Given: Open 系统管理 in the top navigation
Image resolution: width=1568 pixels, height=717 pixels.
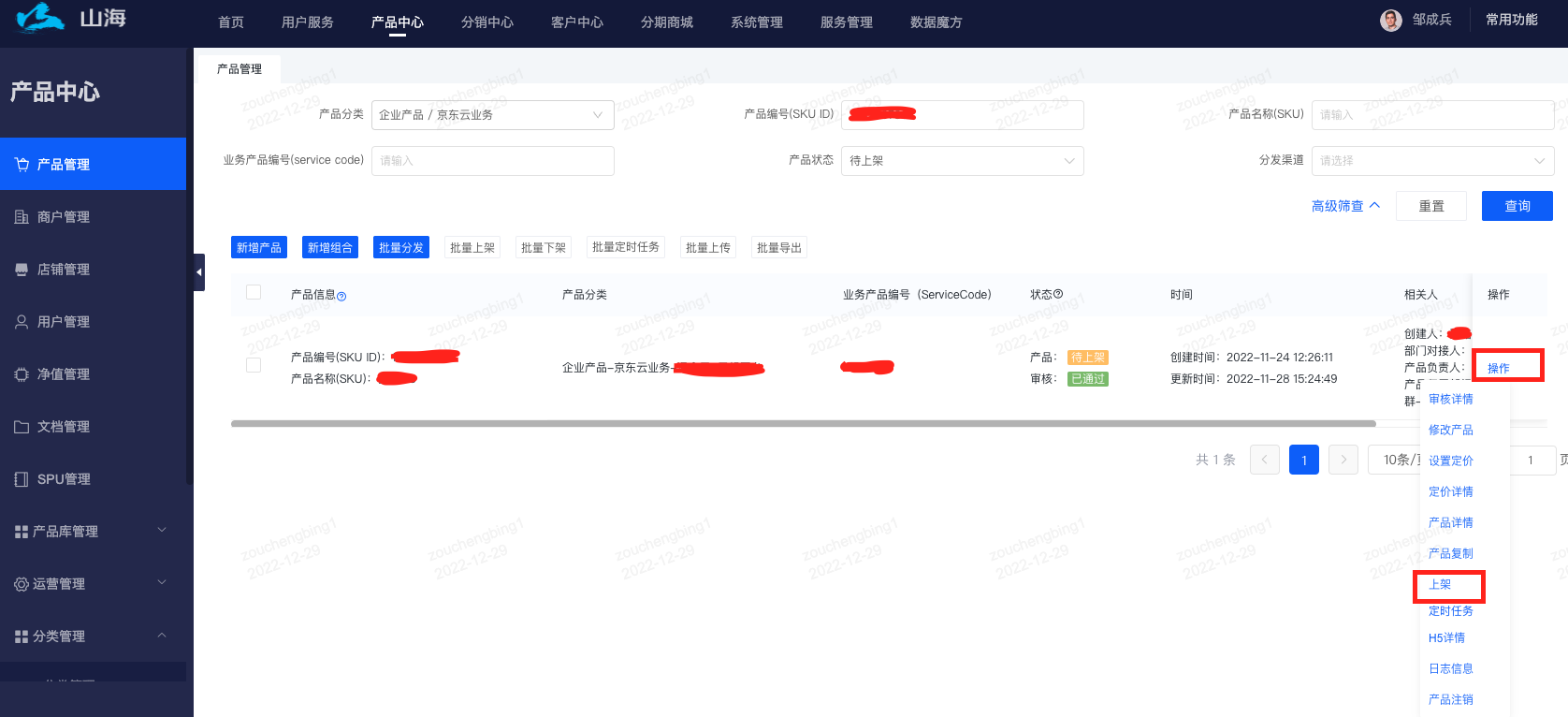Looking at the screenshot, I should click(x=757, y=22).
